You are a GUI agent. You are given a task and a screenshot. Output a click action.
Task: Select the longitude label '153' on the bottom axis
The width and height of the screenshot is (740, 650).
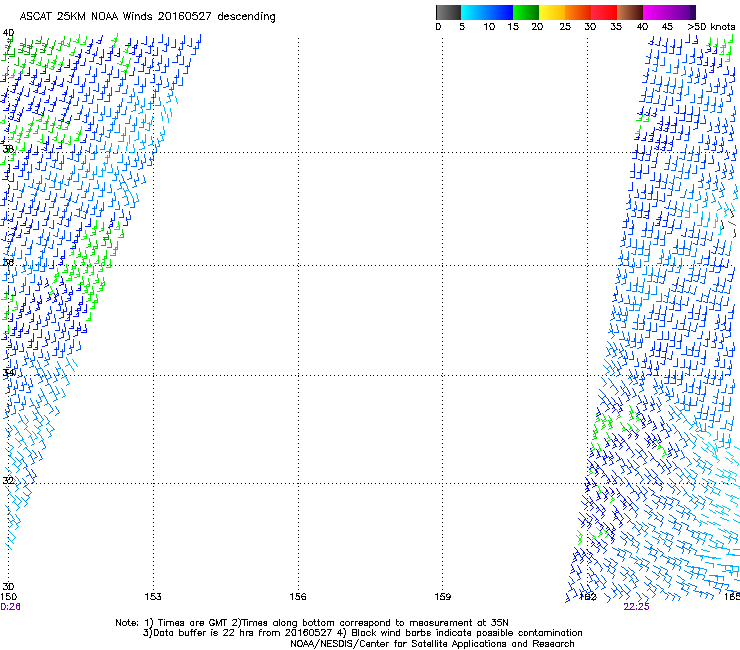click(x=153, y=597)
